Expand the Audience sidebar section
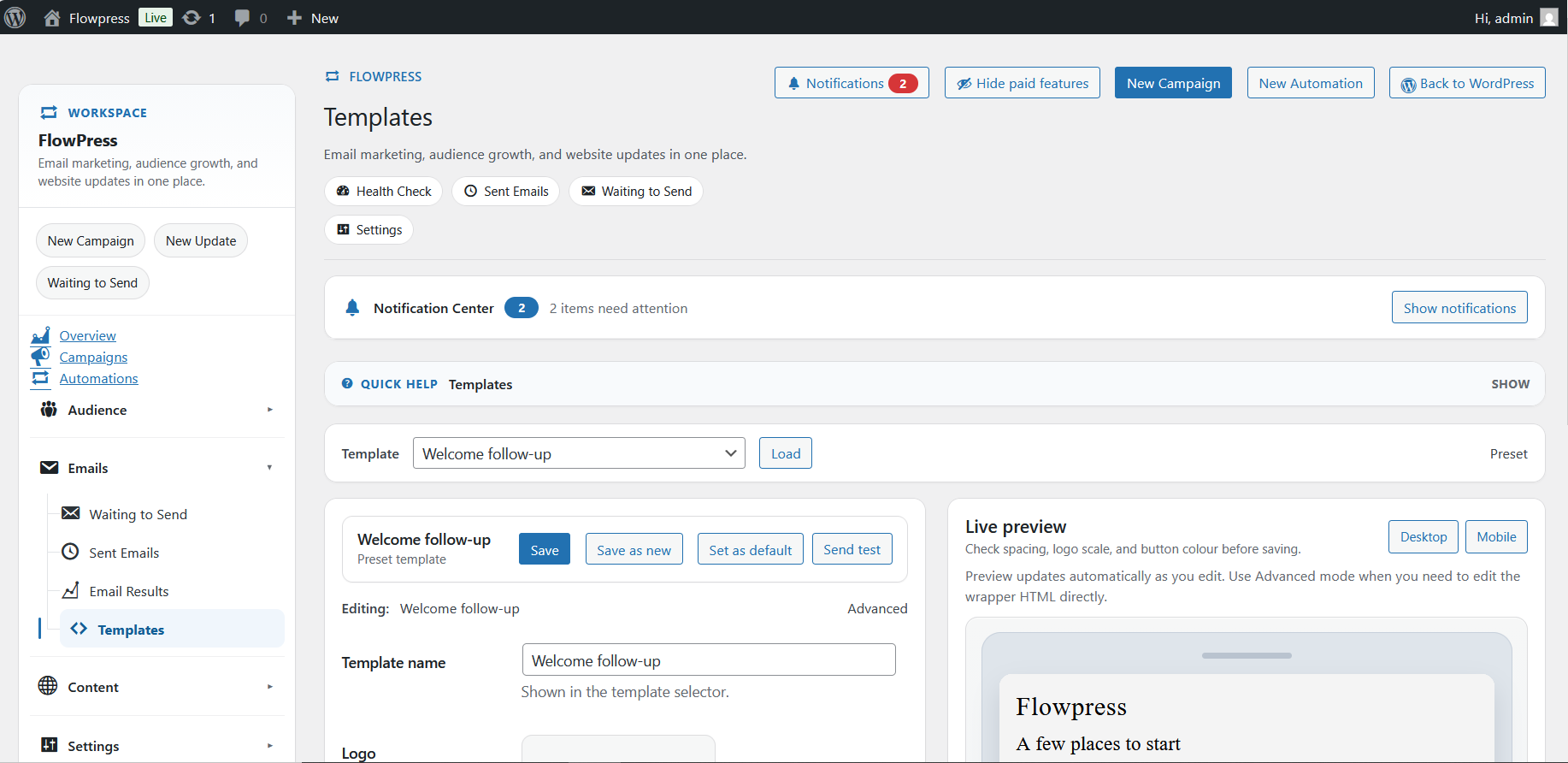This screenshot has width=1568, height=763. 157,410
